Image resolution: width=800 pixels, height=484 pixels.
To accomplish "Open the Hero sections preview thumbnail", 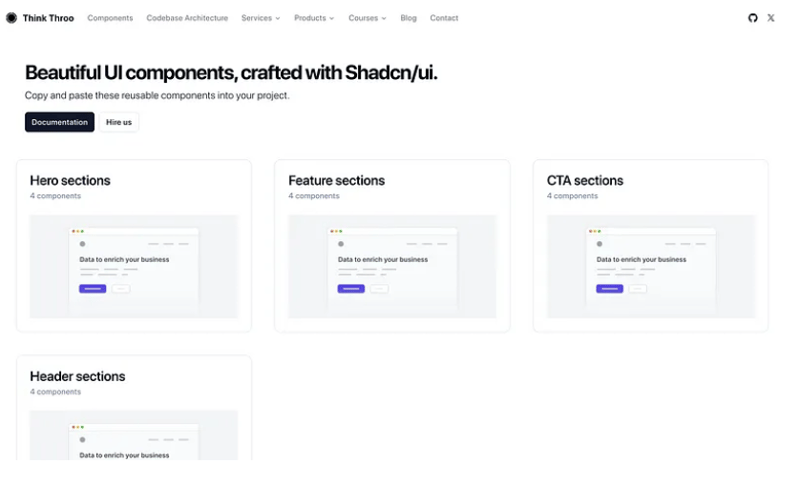I will click(x=134, y=266).
